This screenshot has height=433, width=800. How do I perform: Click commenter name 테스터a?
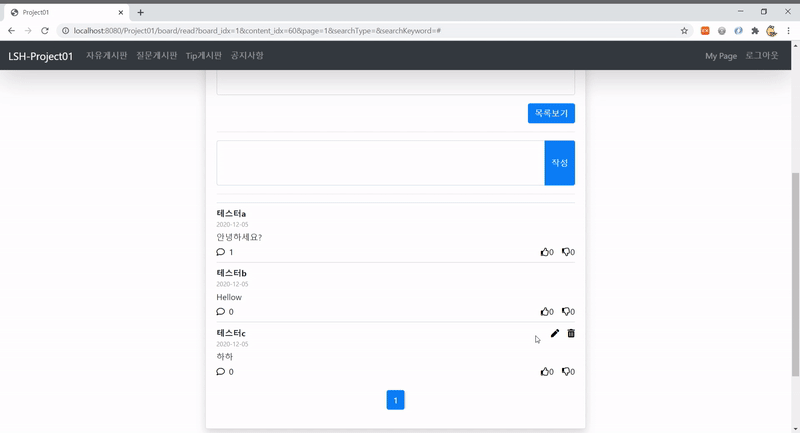coord(231,213)
